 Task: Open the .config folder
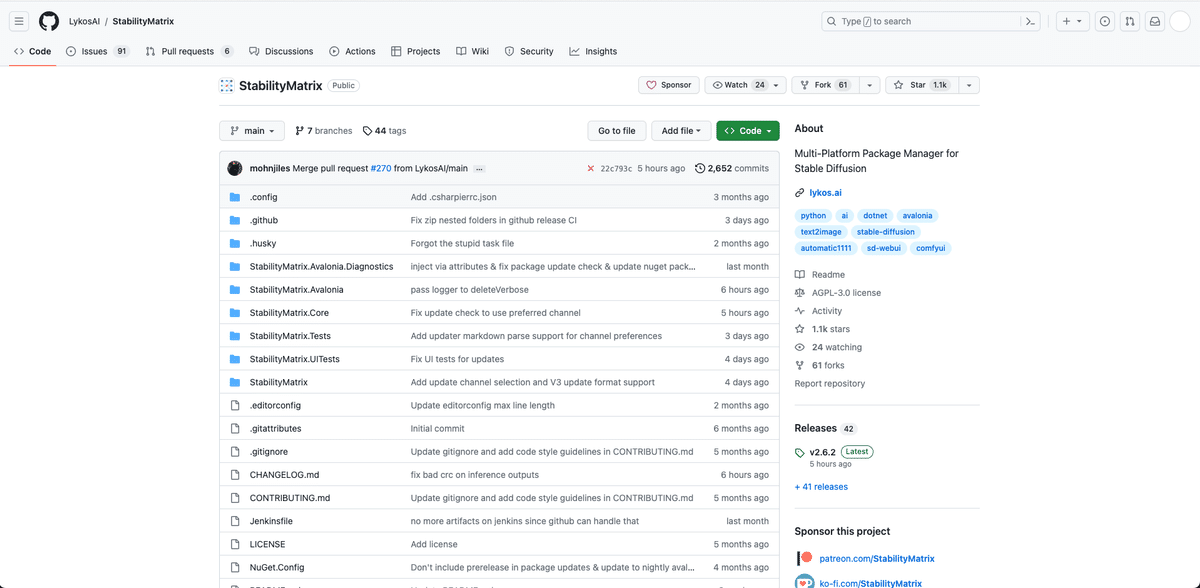pyautogui.click(x=264, y=197)
